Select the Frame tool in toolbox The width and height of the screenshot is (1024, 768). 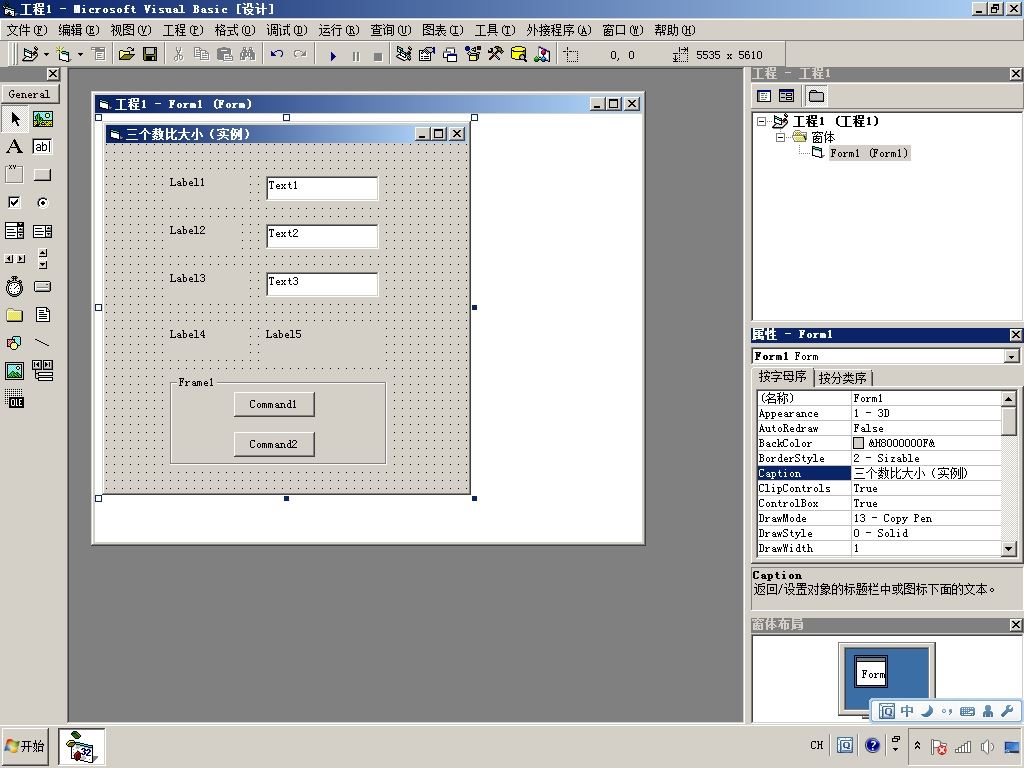pos(14,174)
